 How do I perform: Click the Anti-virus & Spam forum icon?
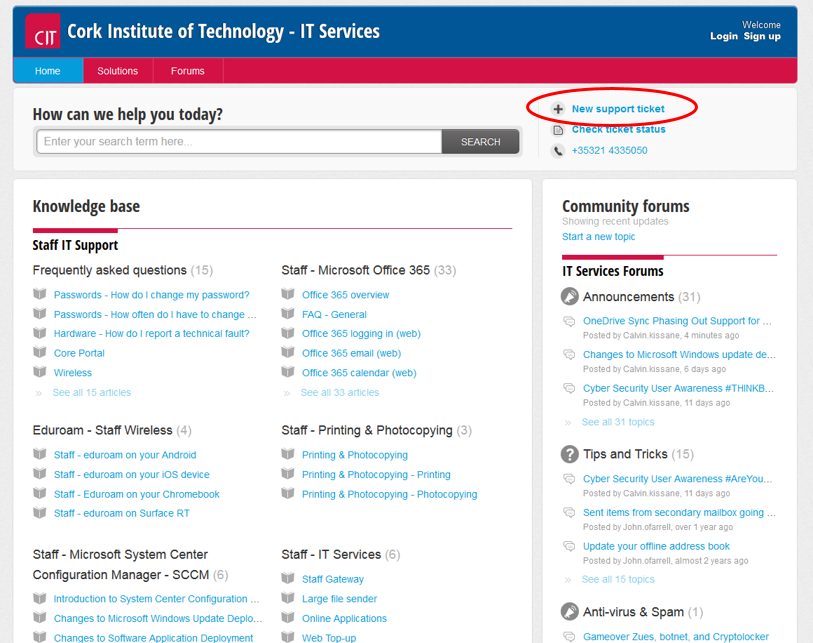coord(570,611)
